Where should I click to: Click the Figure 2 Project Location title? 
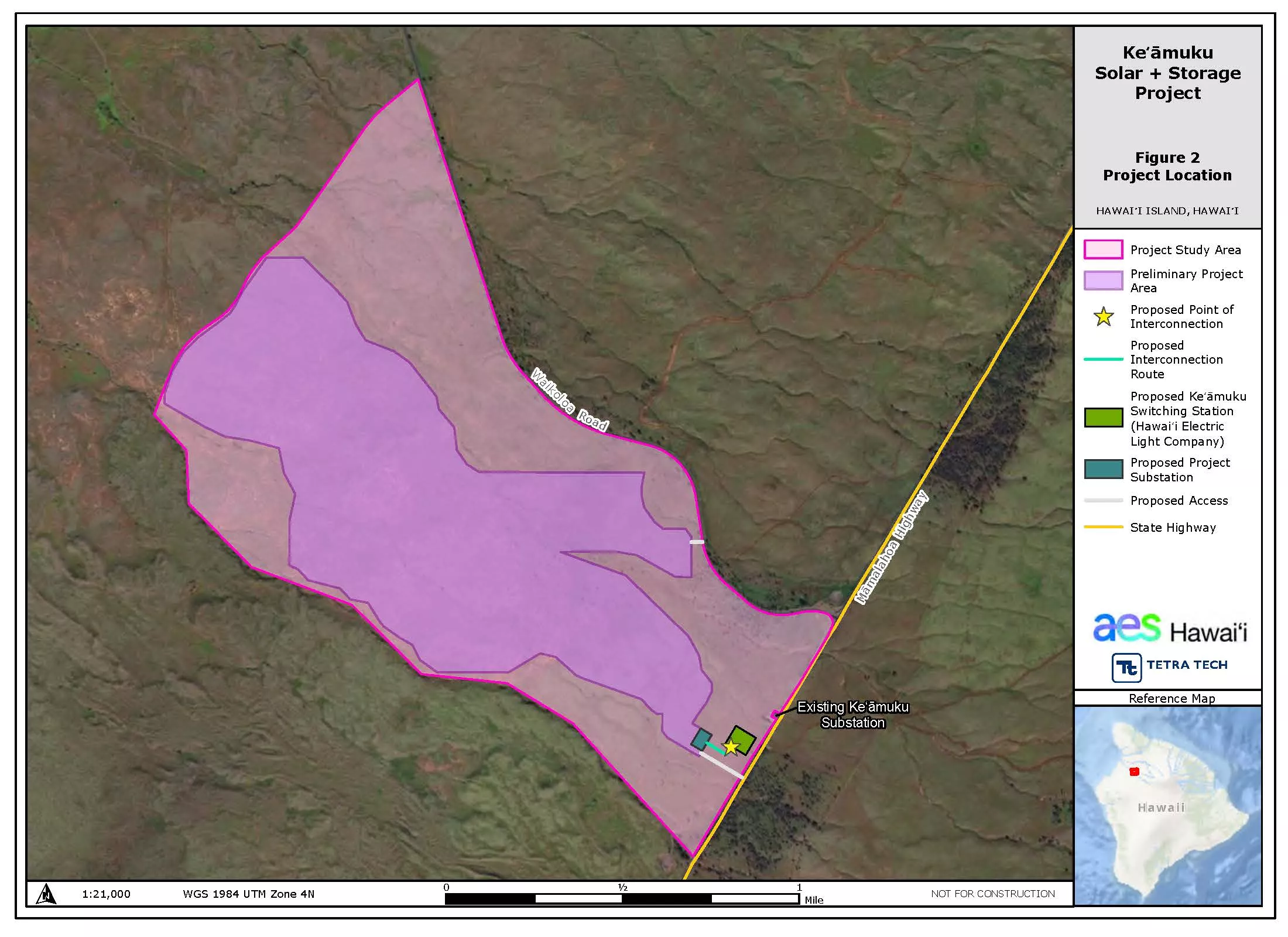(1167, 166)
